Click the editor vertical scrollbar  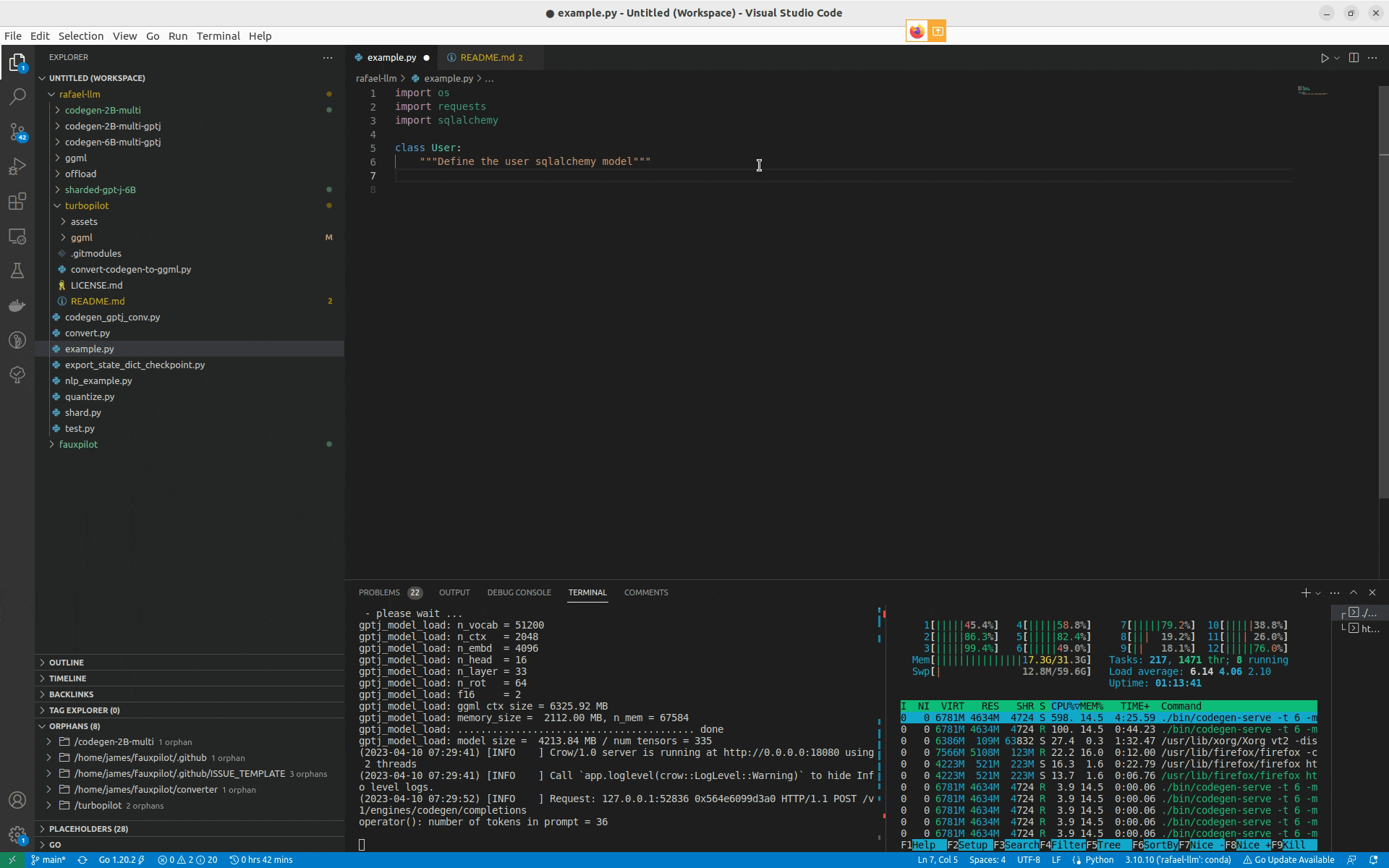(1383, 289)
